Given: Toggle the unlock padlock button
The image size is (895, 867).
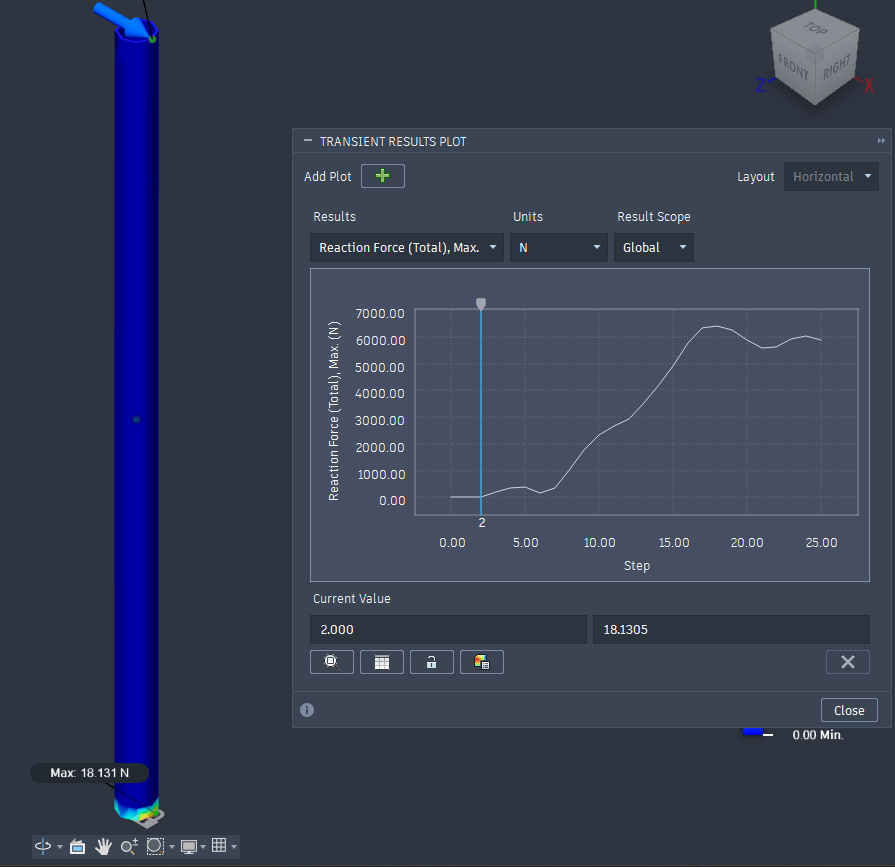Looking at the screenshot, I should [x=432, y=662].
